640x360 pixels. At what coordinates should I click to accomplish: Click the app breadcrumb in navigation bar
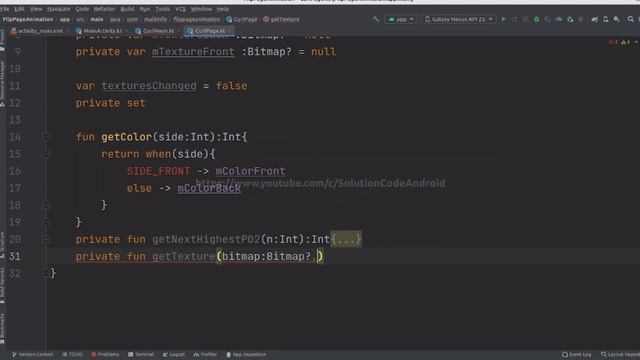[x=65, y=19]
